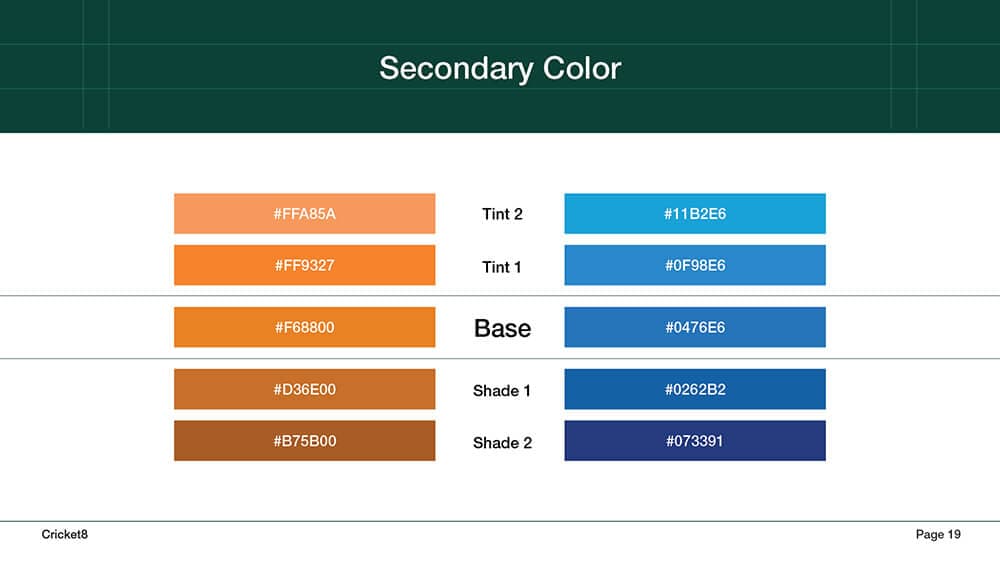Select the Tint 1 row label
Image resolution: width=1000 pixels, height=563 pixels.
click(x=501, y=267)
